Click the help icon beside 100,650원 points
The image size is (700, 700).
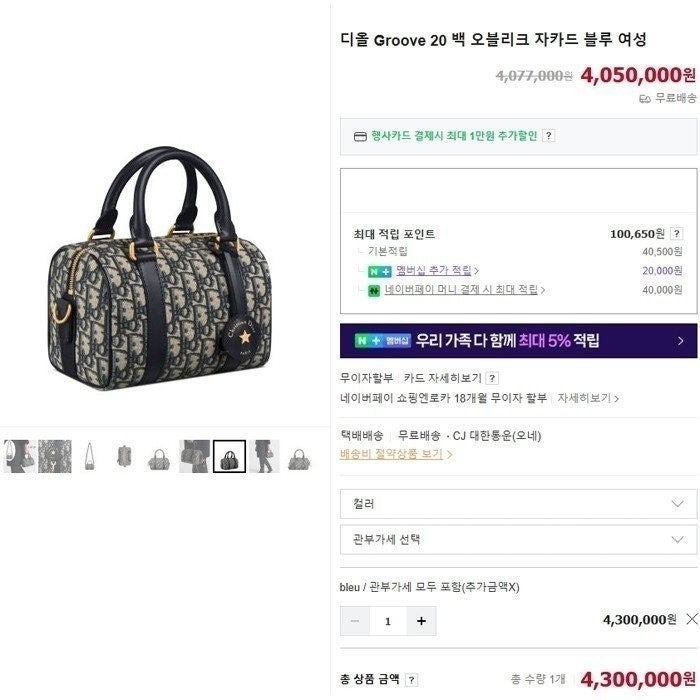(676, 233)
